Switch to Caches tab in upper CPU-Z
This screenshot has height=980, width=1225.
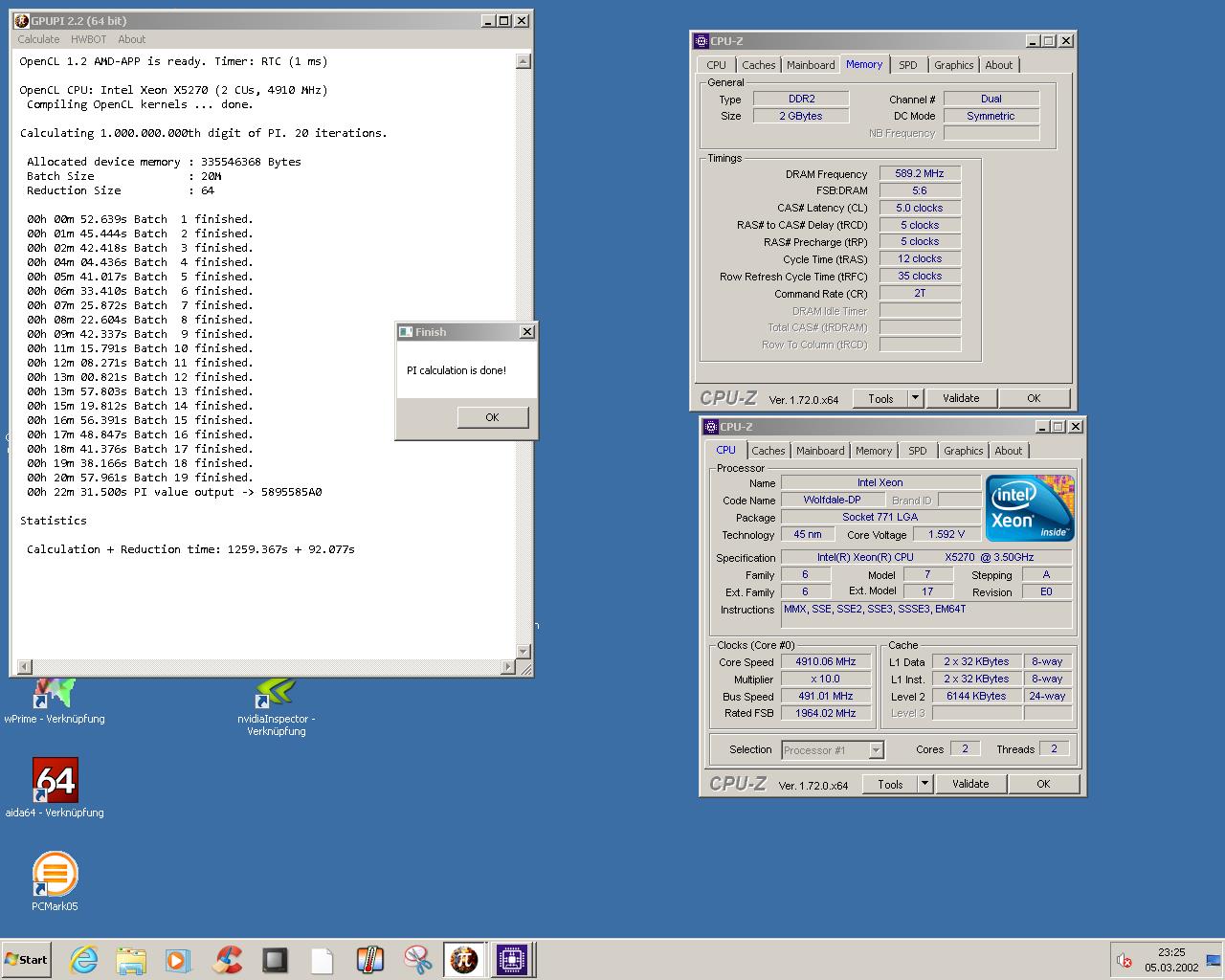[x=759, y=65]
